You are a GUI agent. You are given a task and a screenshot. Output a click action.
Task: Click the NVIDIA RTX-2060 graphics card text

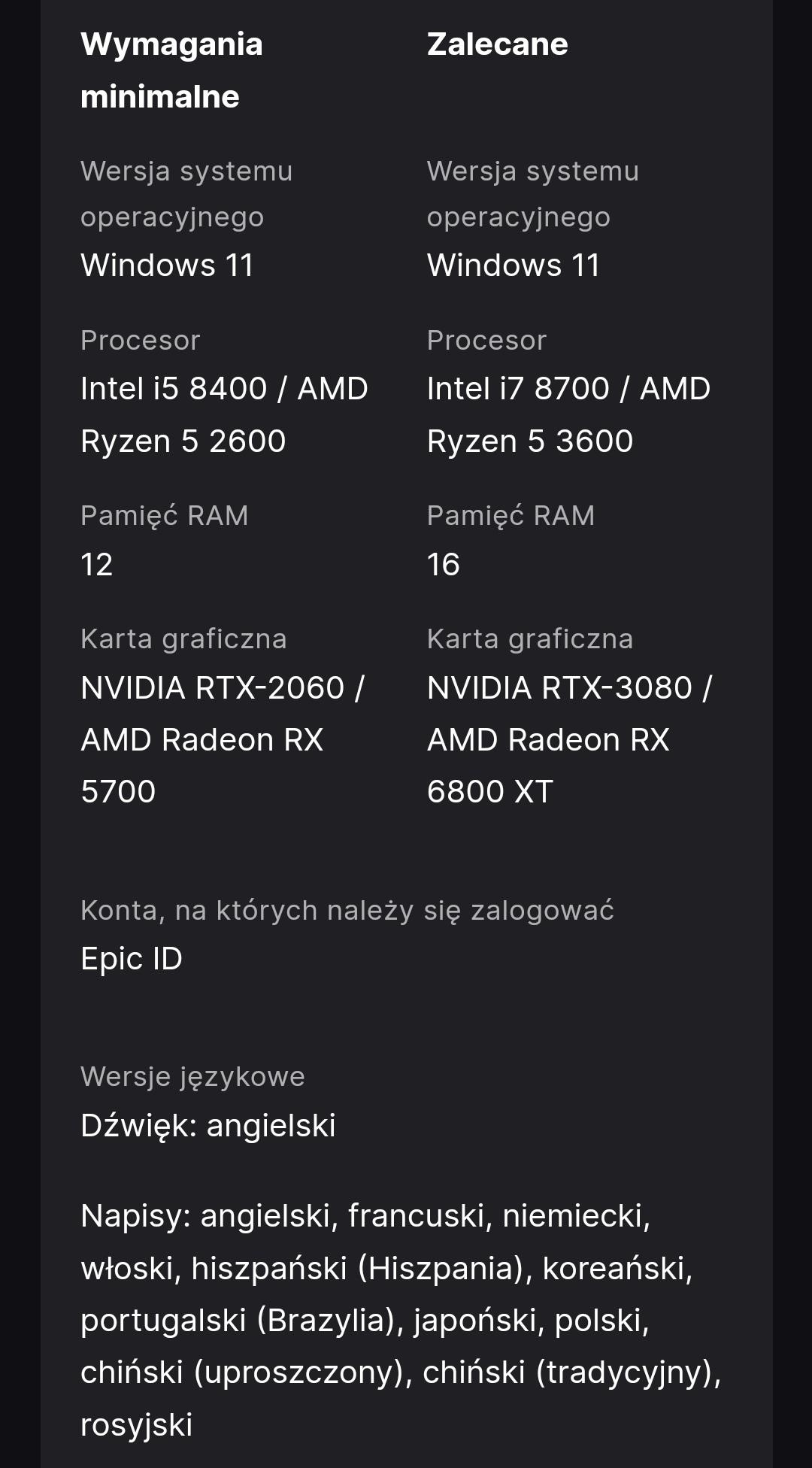[222, 688]
